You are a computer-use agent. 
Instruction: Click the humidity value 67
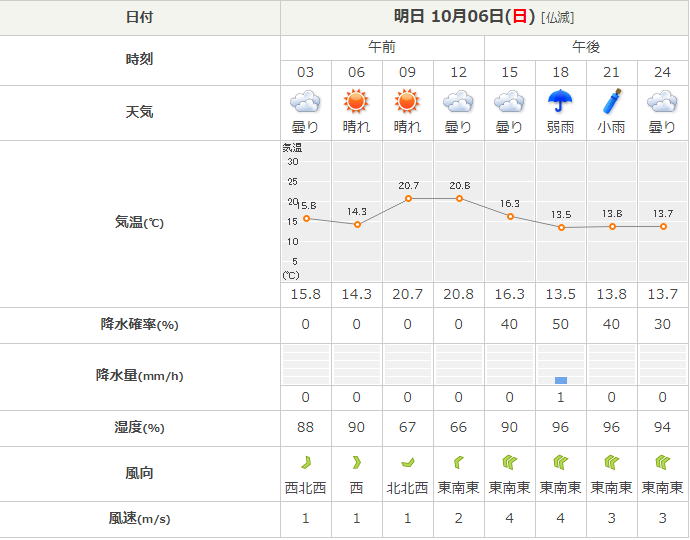[407, 427]
